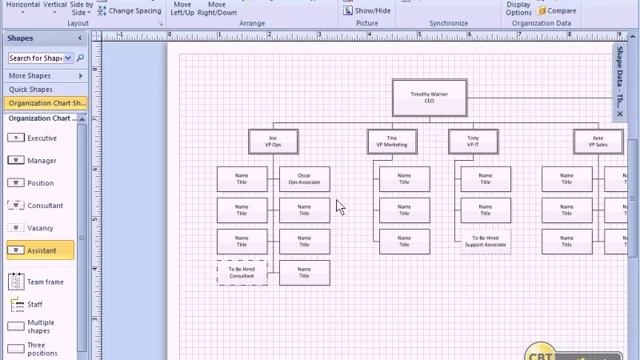Open the search shapes dropdown arrow
Image resolution: width=640 pixels, height=360 pixels.
click(x=68, y=58)
